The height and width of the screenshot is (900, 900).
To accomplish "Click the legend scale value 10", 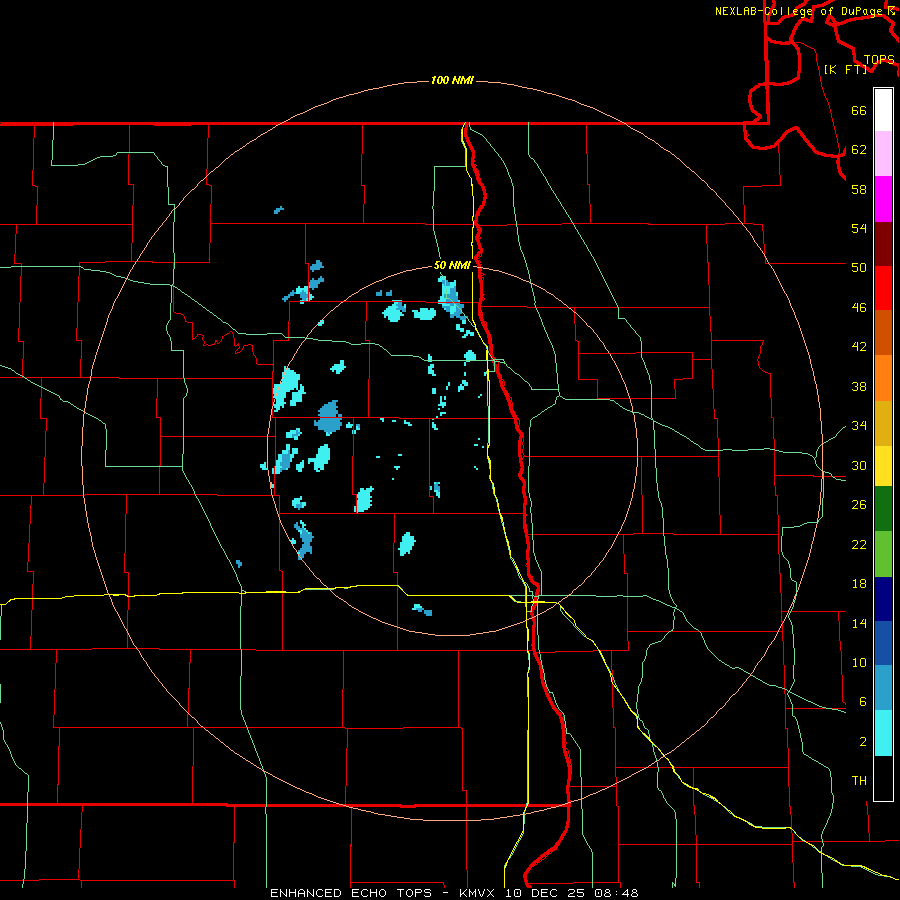I will (x=859, y=662).
